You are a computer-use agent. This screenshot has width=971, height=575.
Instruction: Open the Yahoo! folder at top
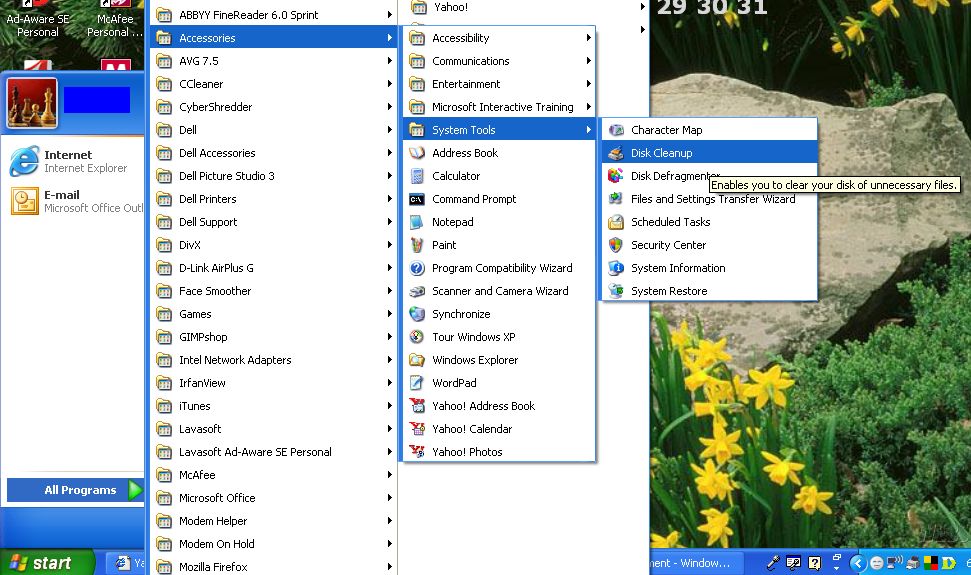[x=525, y=7]
